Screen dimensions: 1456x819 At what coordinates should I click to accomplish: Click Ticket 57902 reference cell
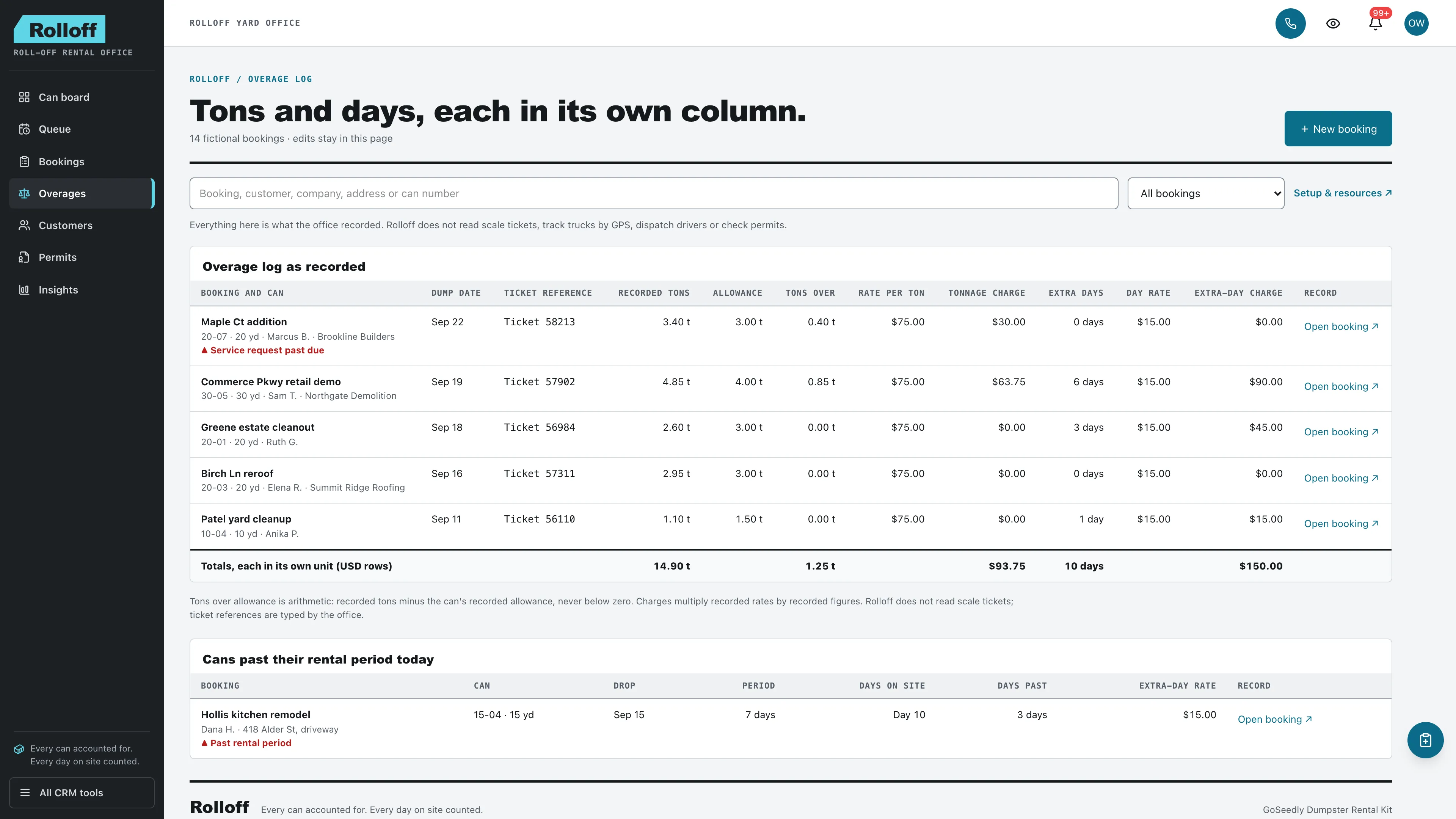539,382
